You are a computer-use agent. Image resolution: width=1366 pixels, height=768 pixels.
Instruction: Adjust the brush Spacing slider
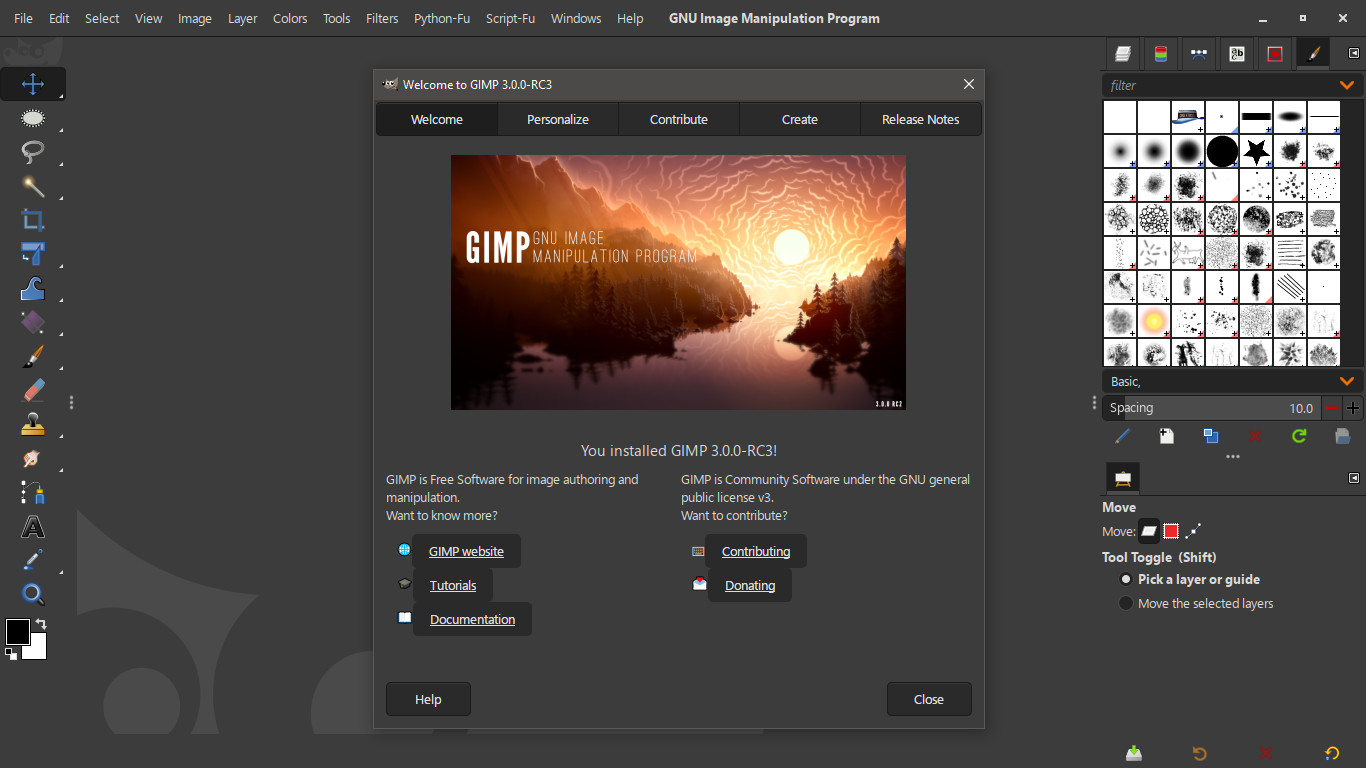coord(1212,408)
